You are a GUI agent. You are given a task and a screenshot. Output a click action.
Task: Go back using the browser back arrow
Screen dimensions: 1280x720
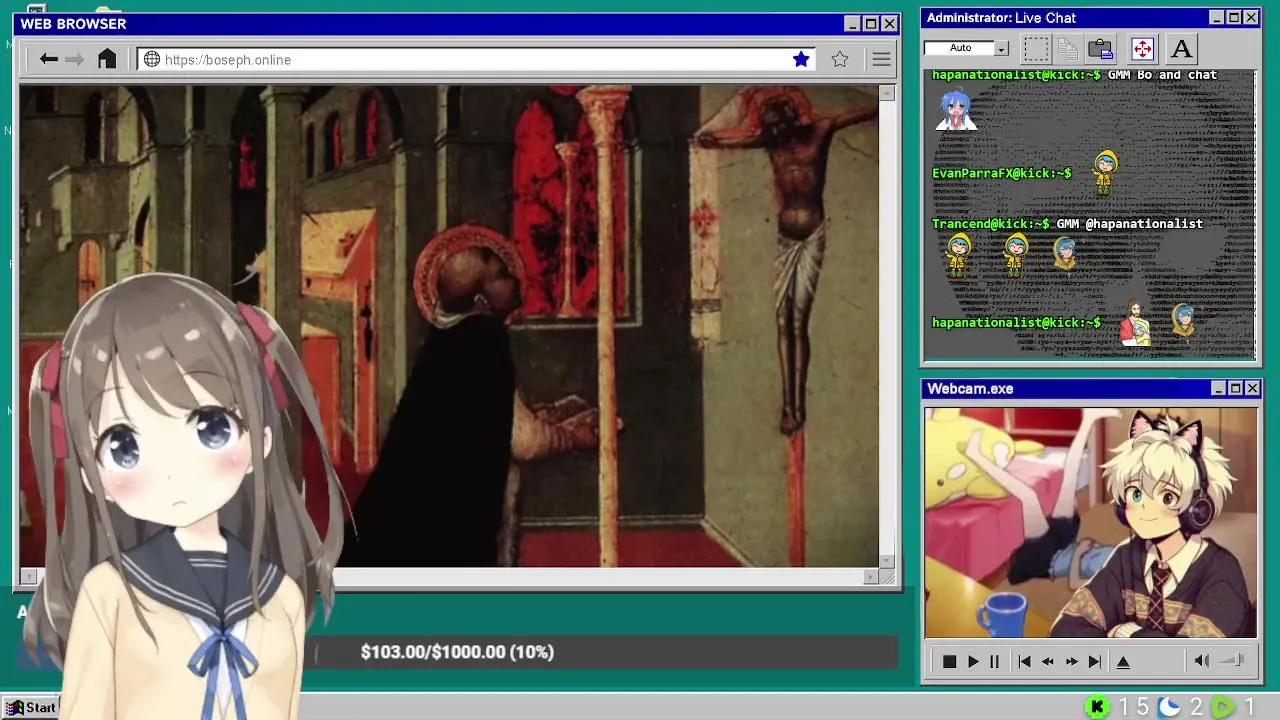coord(48,59)
